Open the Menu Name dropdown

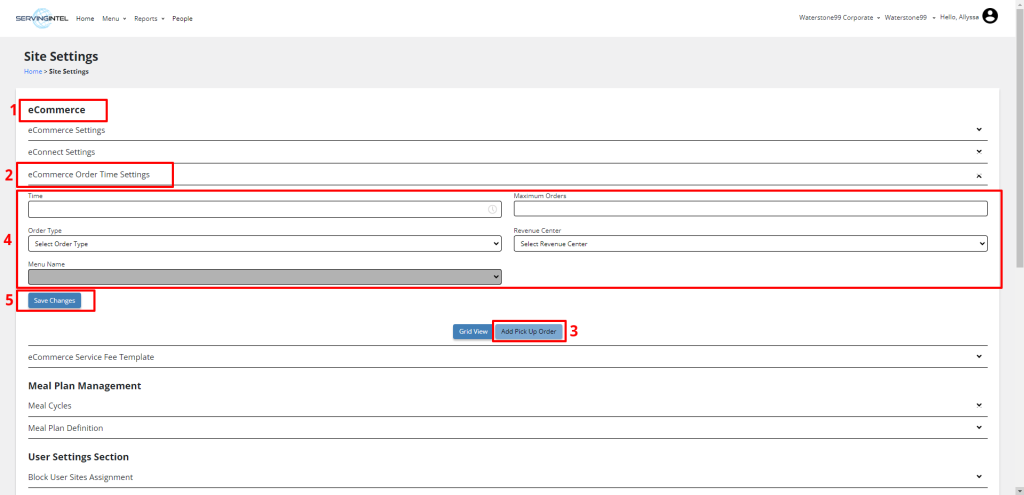coord(264,277)
